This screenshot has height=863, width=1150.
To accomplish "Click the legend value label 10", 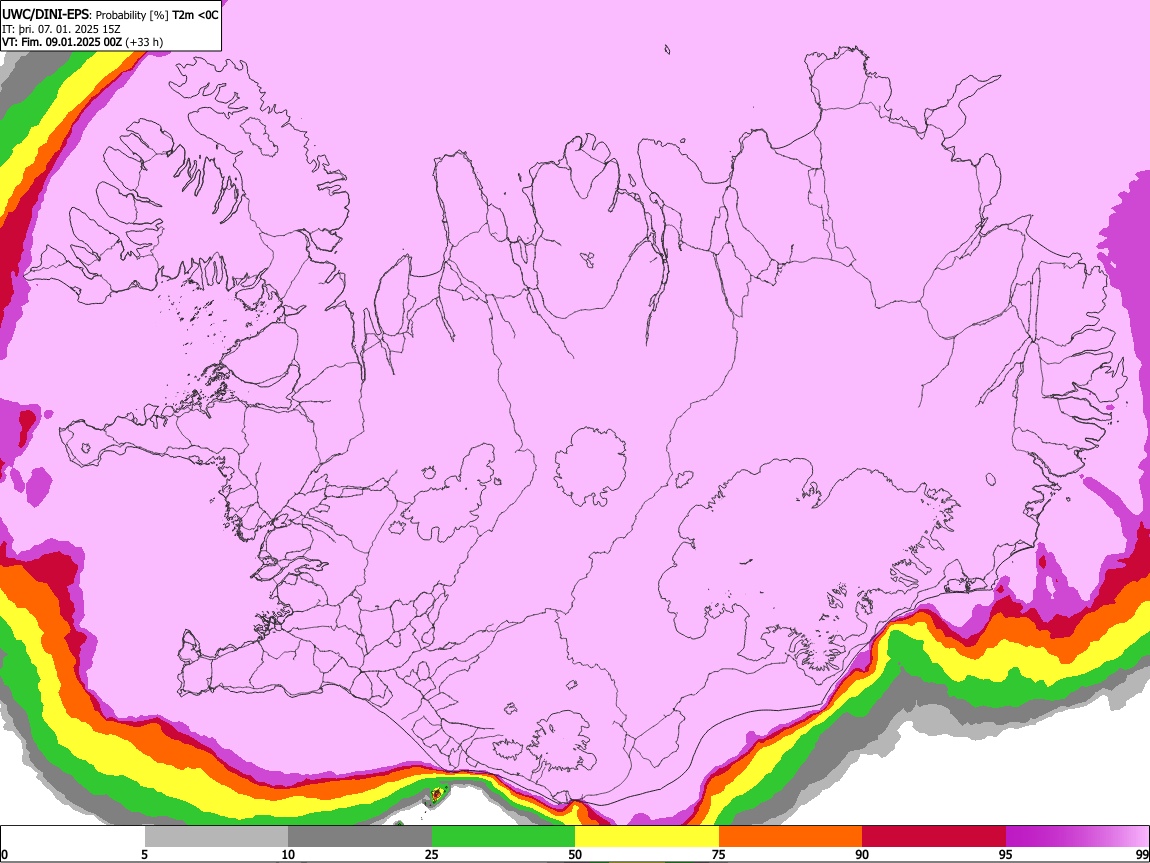I will (x=288, y=854).
